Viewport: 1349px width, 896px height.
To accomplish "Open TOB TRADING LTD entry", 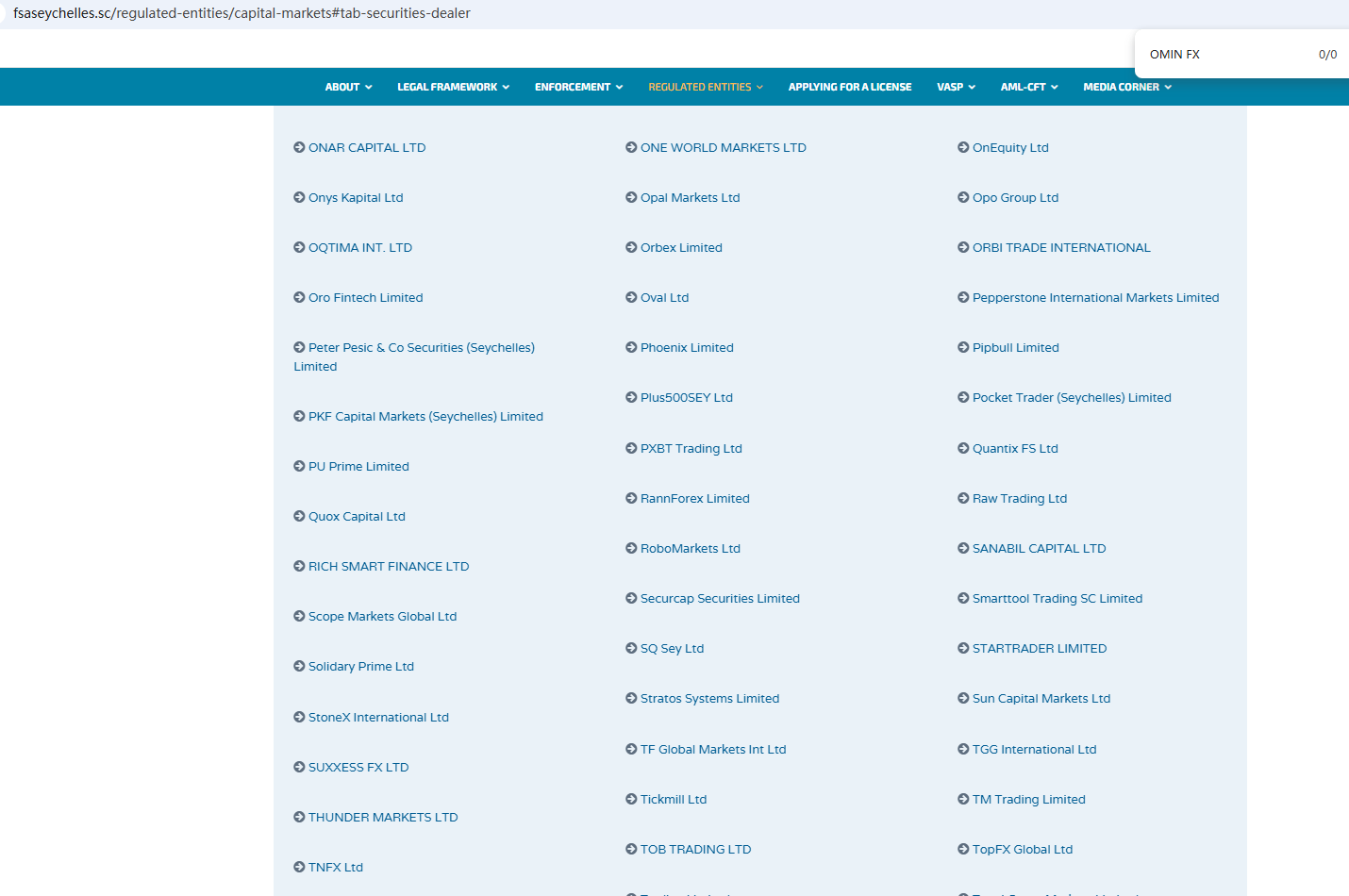I will 696,849.
